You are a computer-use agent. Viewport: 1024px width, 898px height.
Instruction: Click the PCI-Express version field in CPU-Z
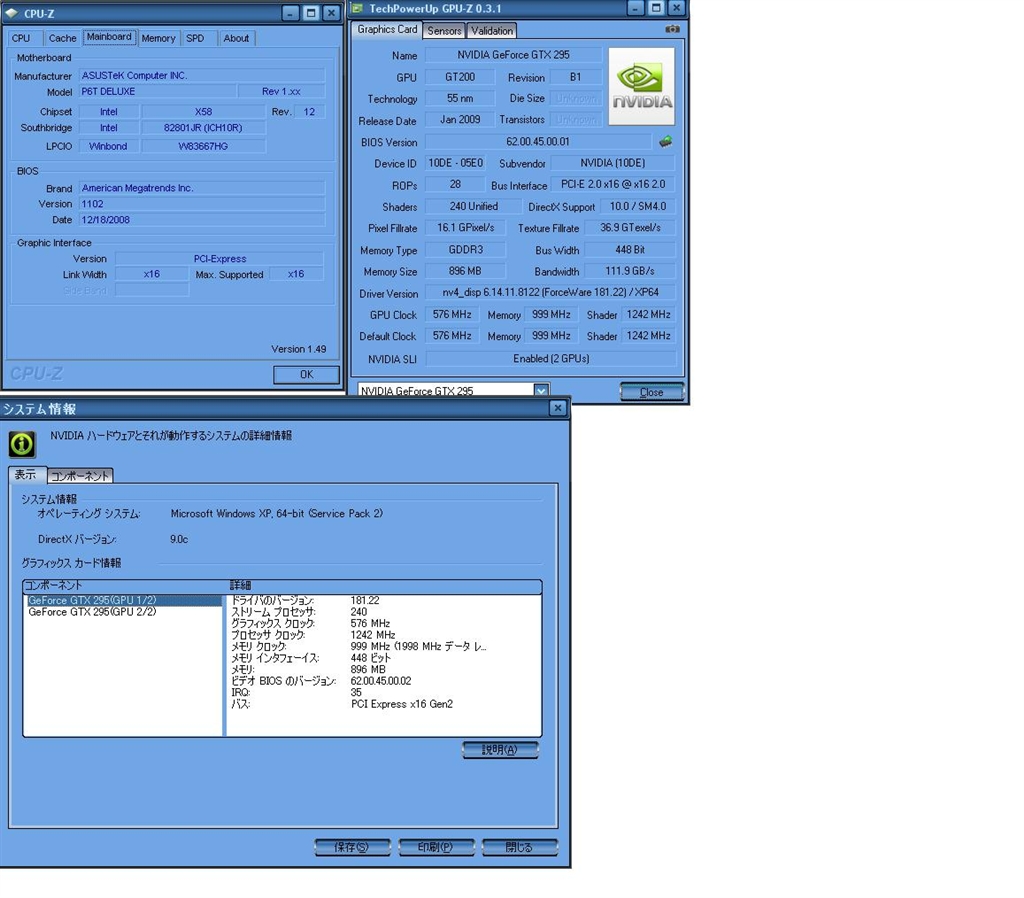(219, 259)
